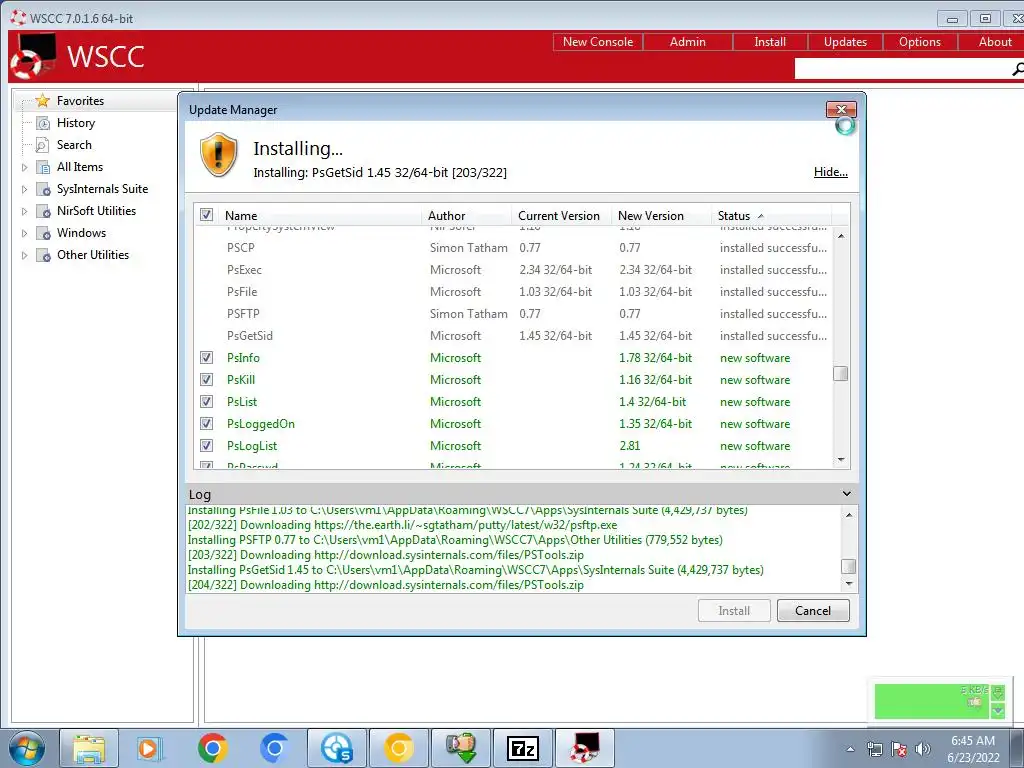Select the PsFile row in update list
This screenshot has width=1024, height=768.
point(513,292)
